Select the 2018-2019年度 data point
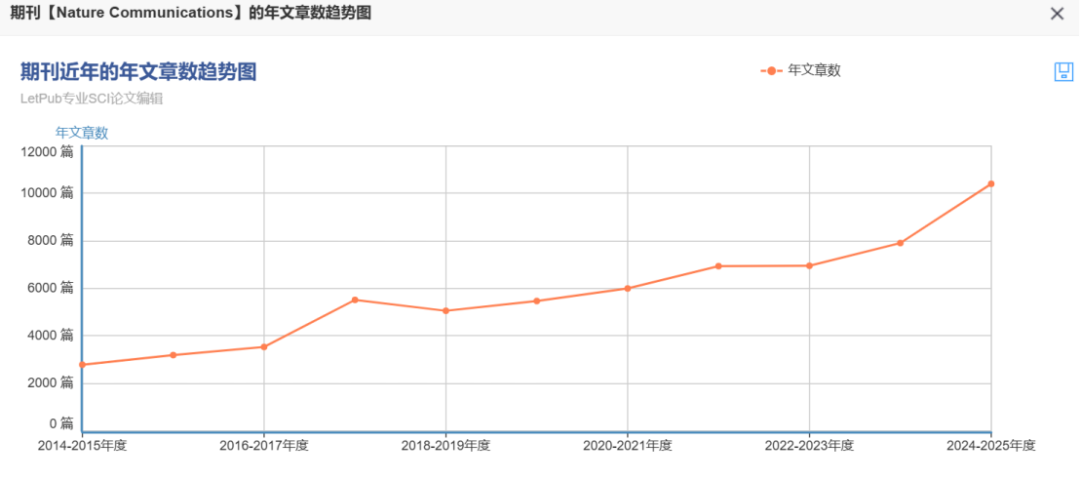The width and height of the screenshot is (1080, 481). (446, 311)
